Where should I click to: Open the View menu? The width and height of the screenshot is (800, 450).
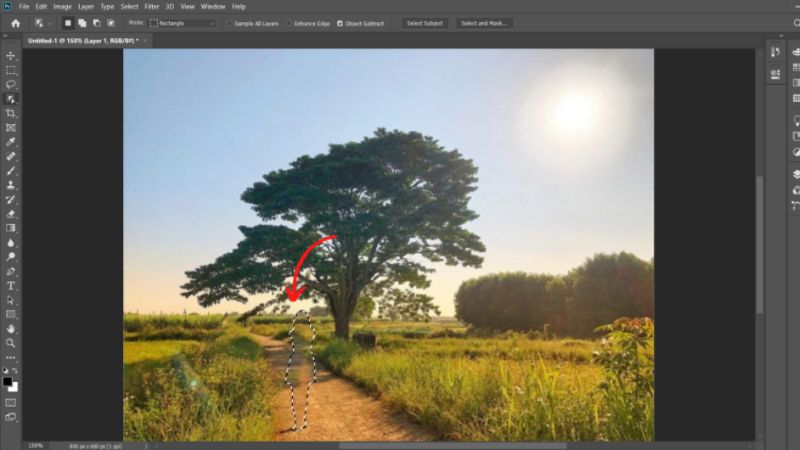[x=187, y=7]
